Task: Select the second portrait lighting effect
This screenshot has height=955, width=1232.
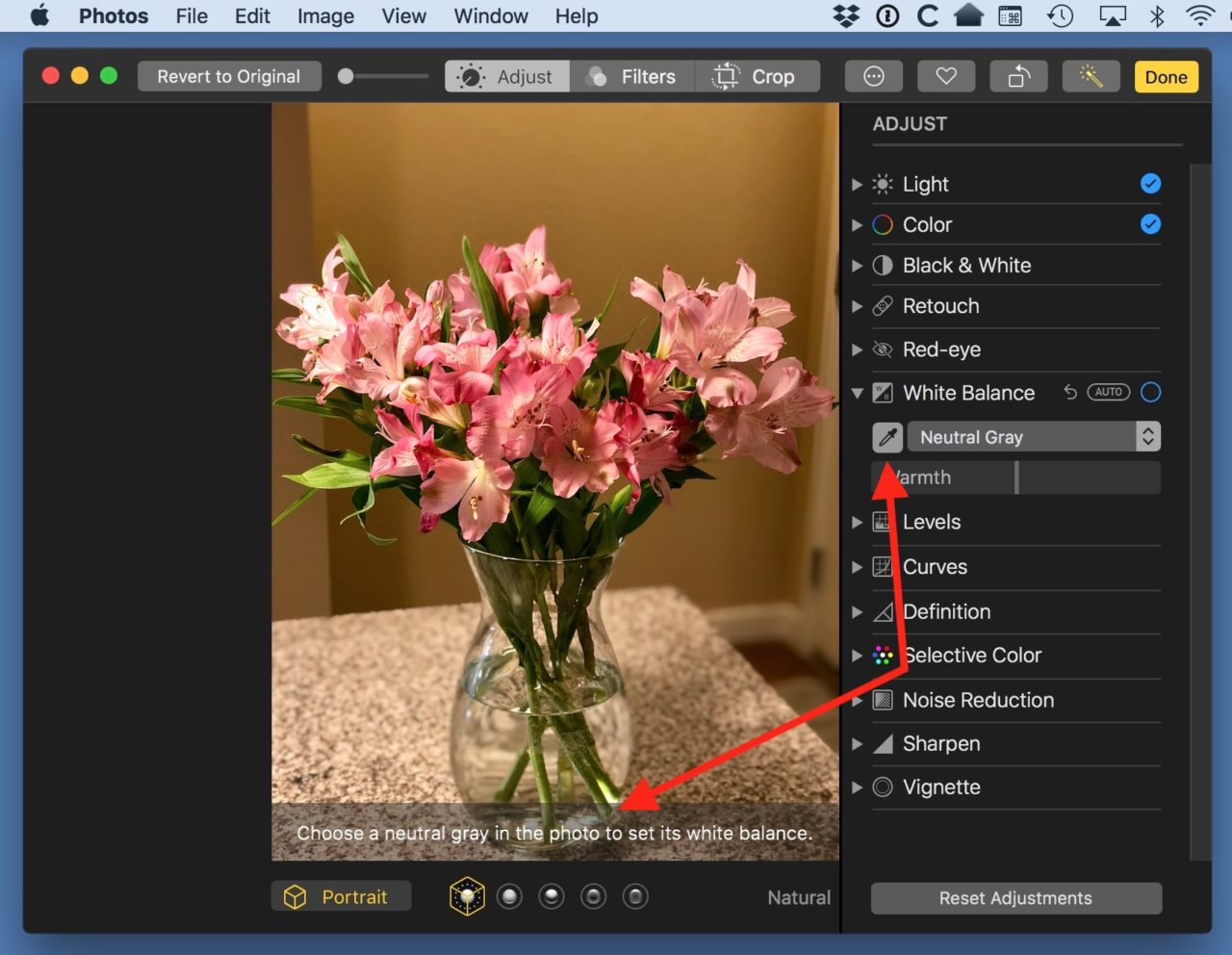Action: click(x=509, y=897)
